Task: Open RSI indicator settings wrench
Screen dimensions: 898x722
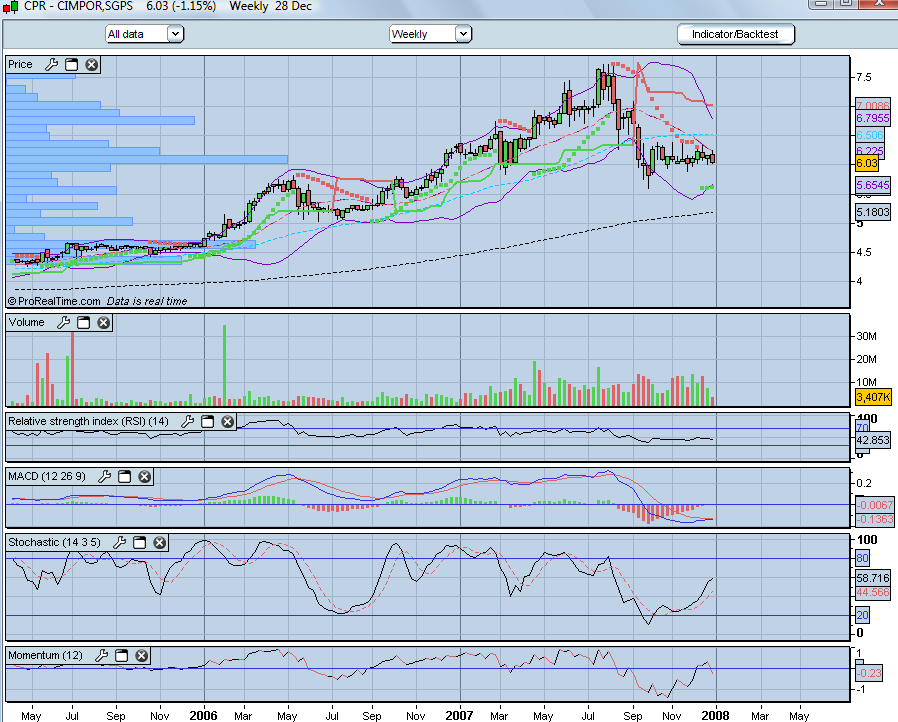Action: 187,421
